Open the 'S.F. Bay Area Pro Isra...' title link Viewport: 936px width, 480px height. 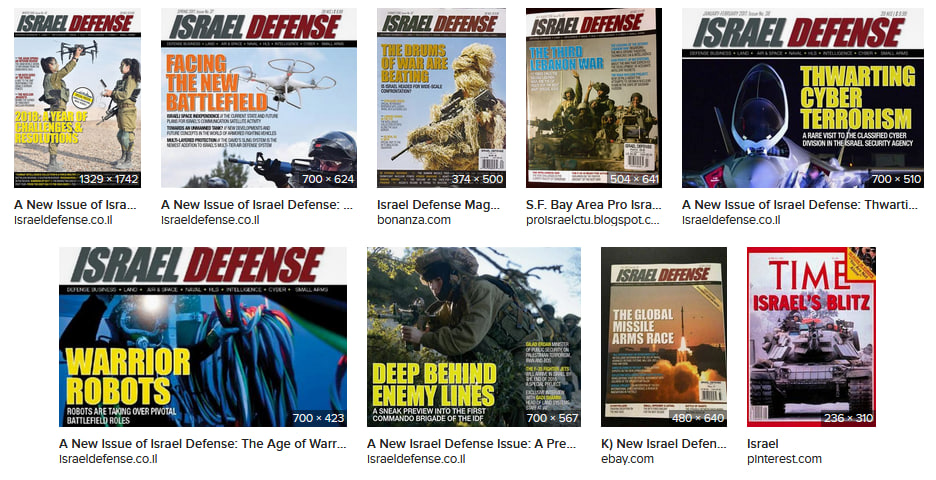tap(593, 205)
